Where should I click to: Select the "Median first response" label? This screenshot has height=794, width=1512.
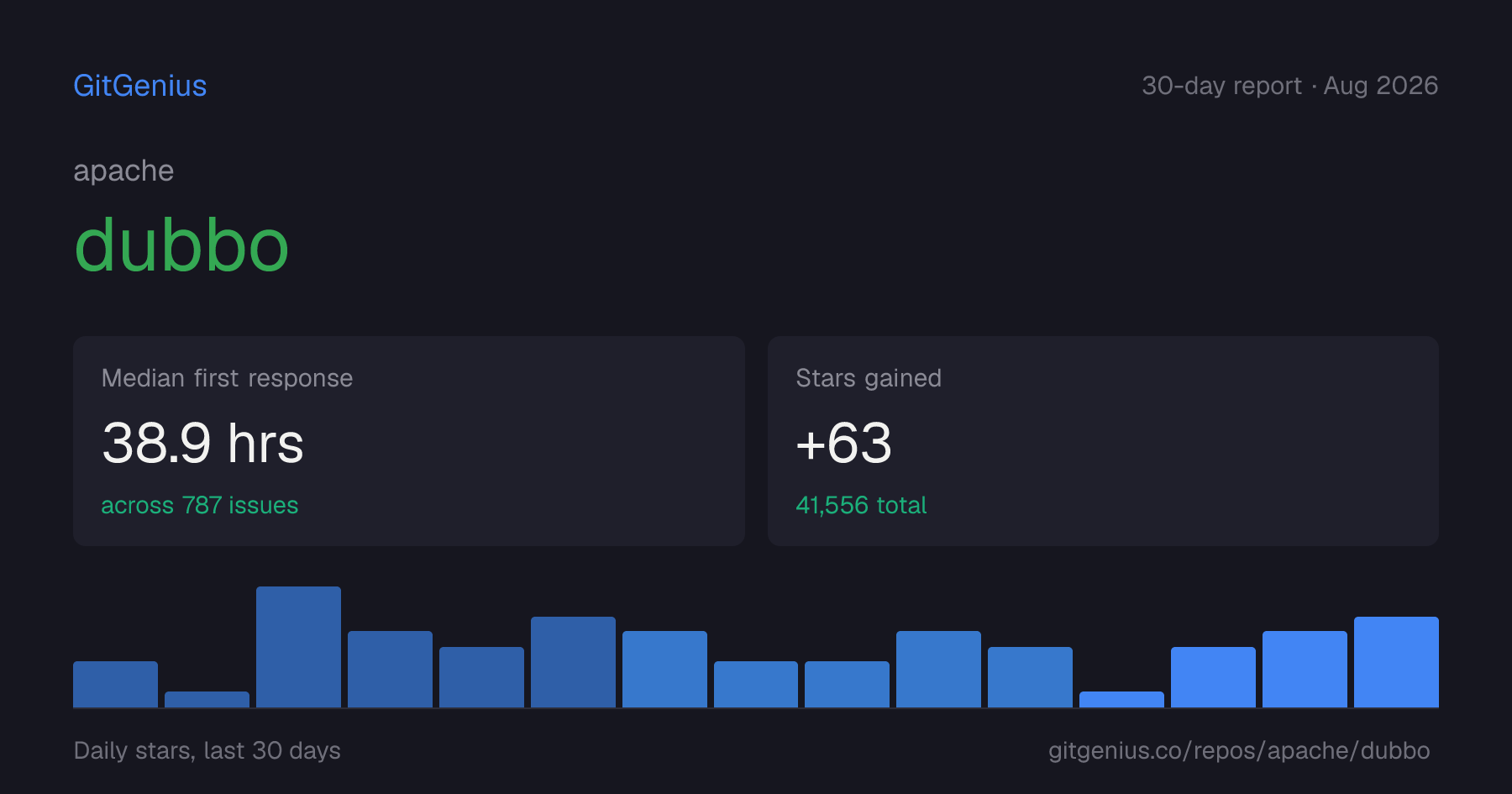pos(227,378)
